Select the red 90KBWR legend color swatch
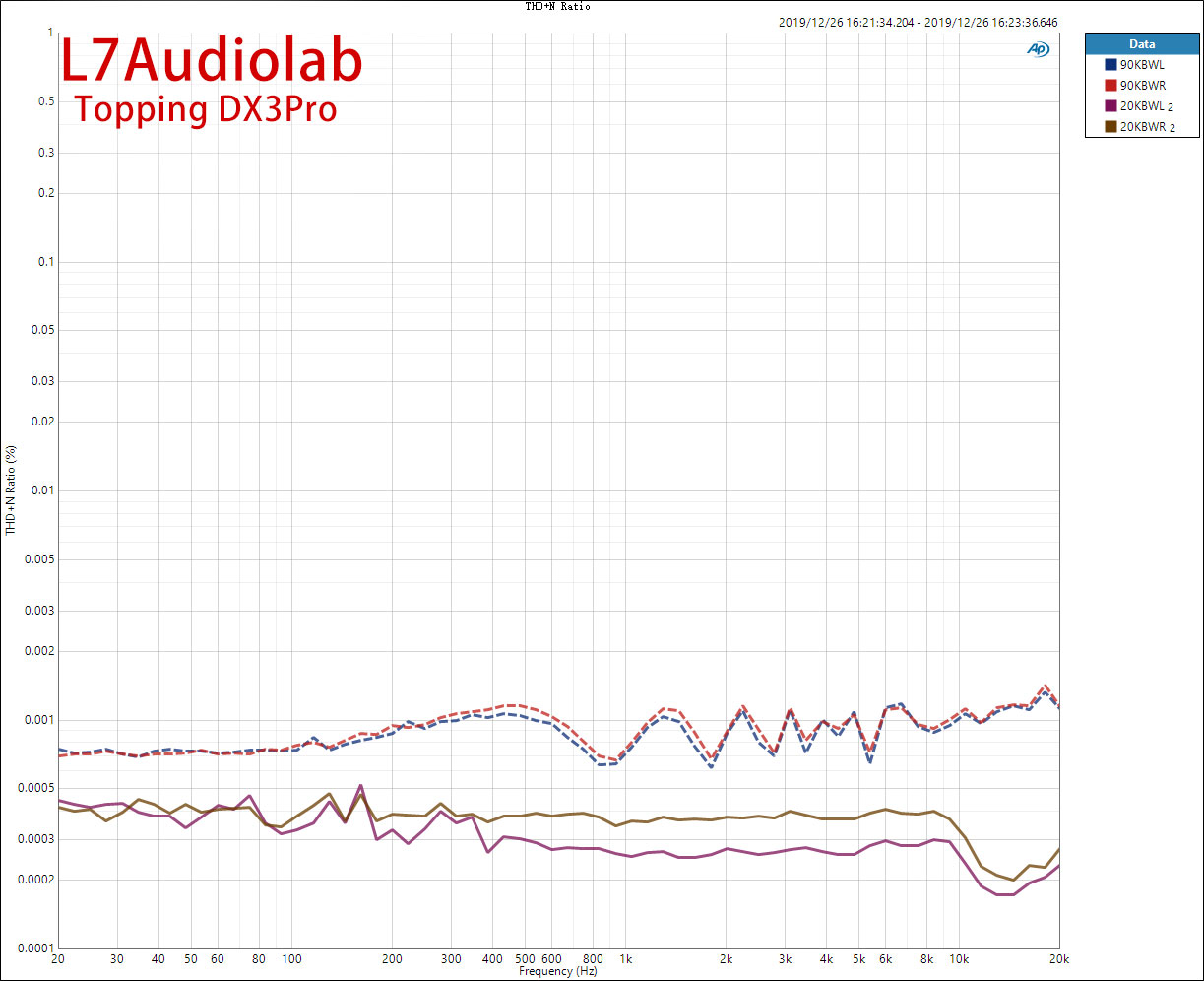Image resolution: width=1204 pixels, height=981 pixels. point(1110,86)
